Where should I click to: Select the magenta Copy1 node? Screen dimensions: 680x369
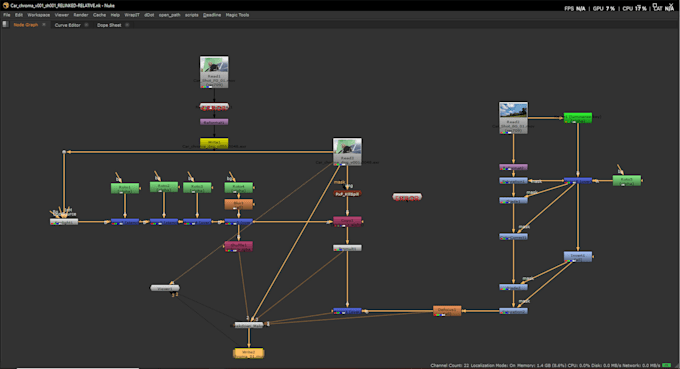click(347, 221)
